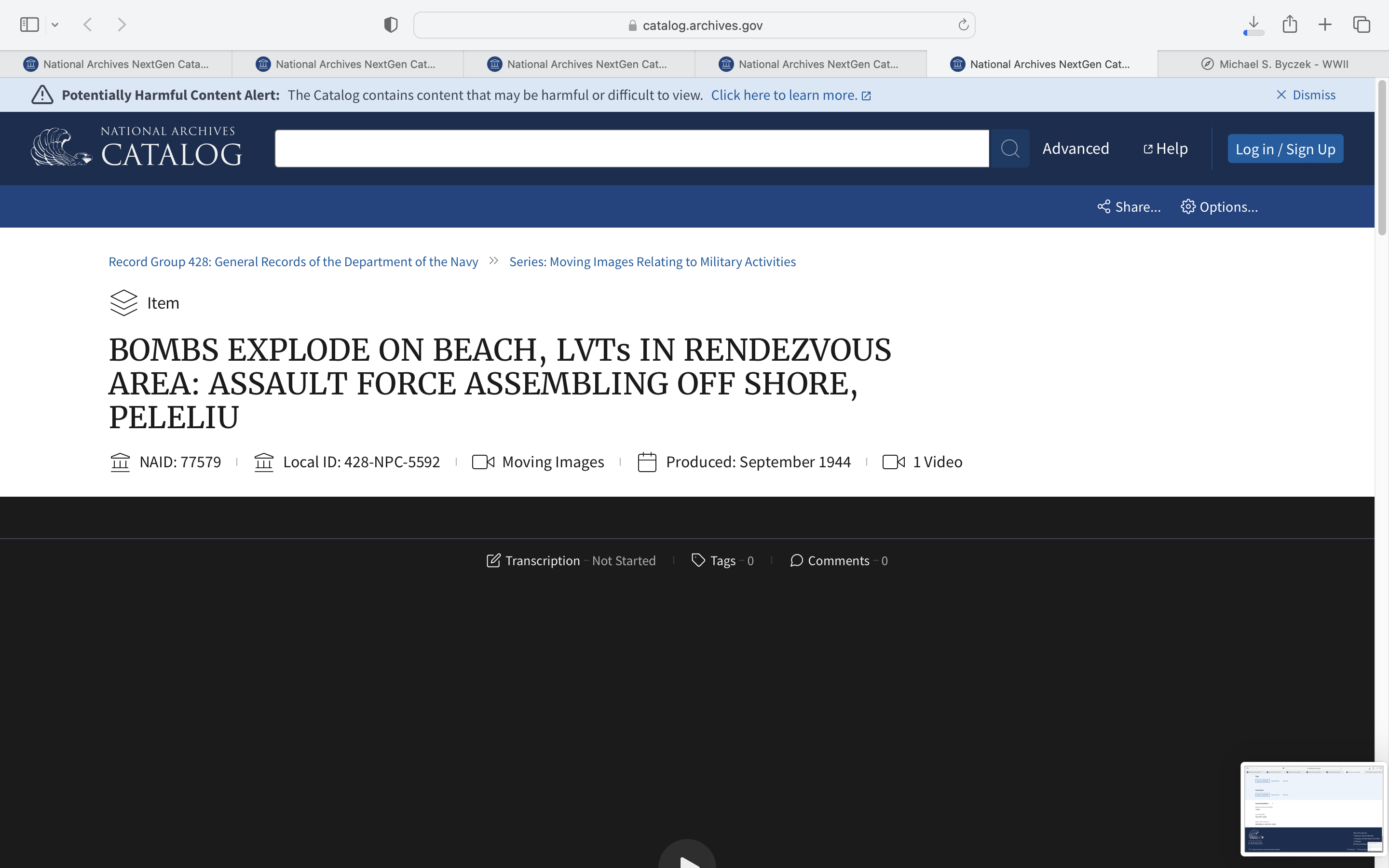The image size is (1389, 868).
Task: Open the Options... menu
Action: [x=1219, y=207]
